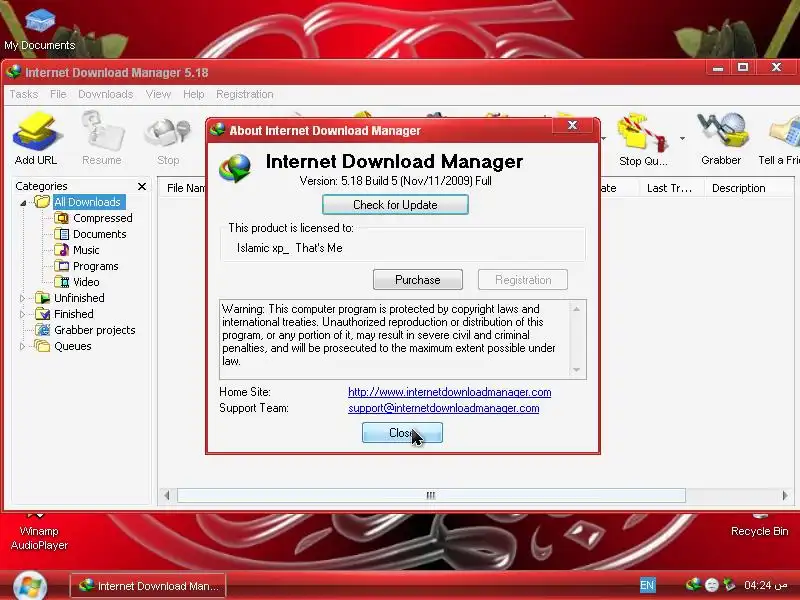Viewport: 800px width, 600px height.
Task: Click the File Name column header
Action: click(186, 188)
